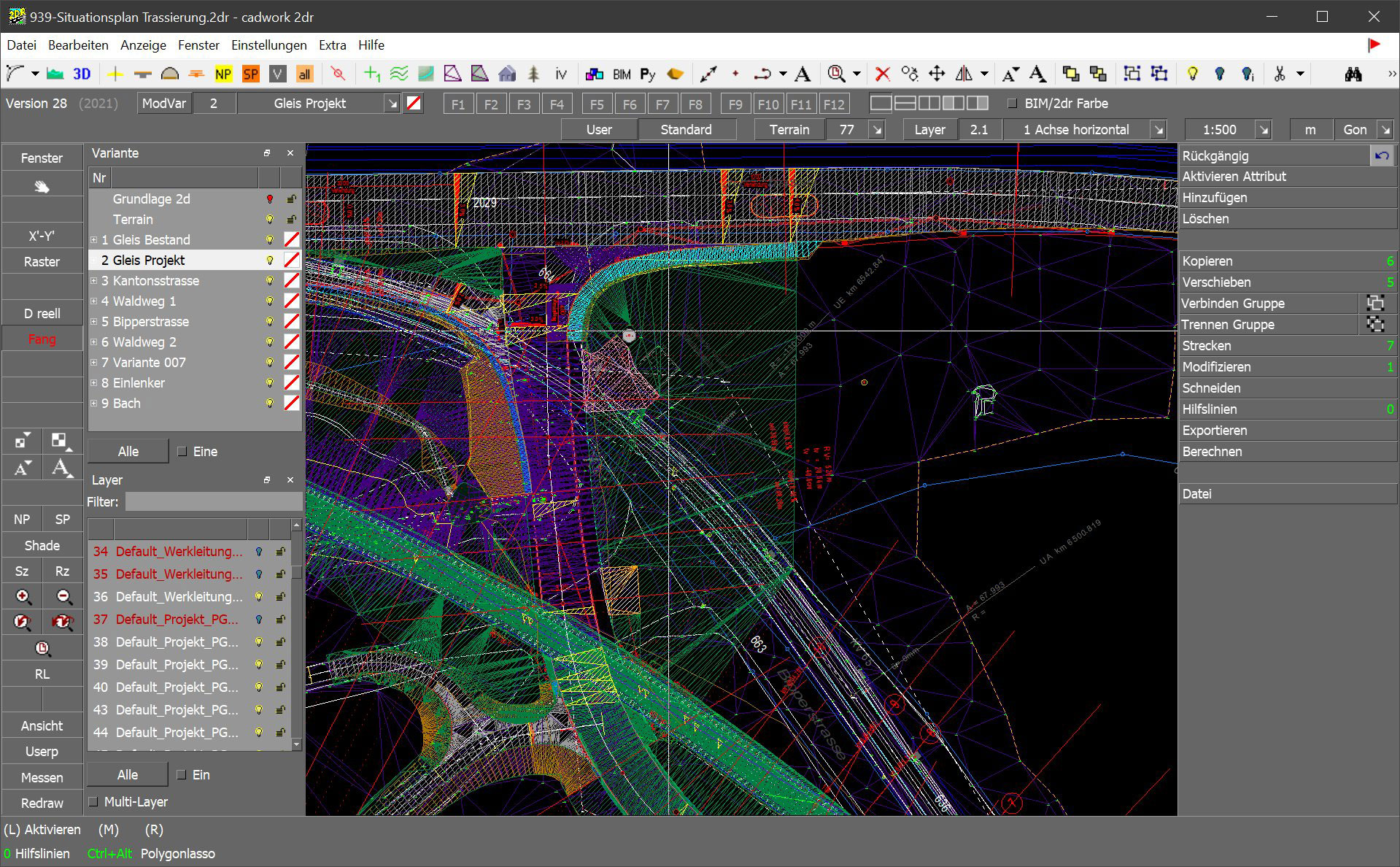Viewport: 1400px width, 867px height.
Task: Click the BIM toolbar icon
Action: (622, 74)
